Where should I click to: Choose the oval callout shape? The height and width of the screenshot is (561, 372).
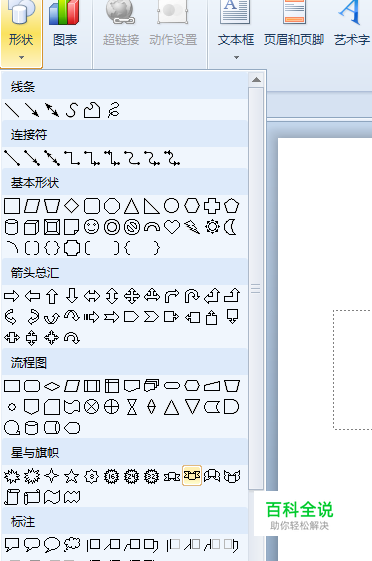[52, 545]
